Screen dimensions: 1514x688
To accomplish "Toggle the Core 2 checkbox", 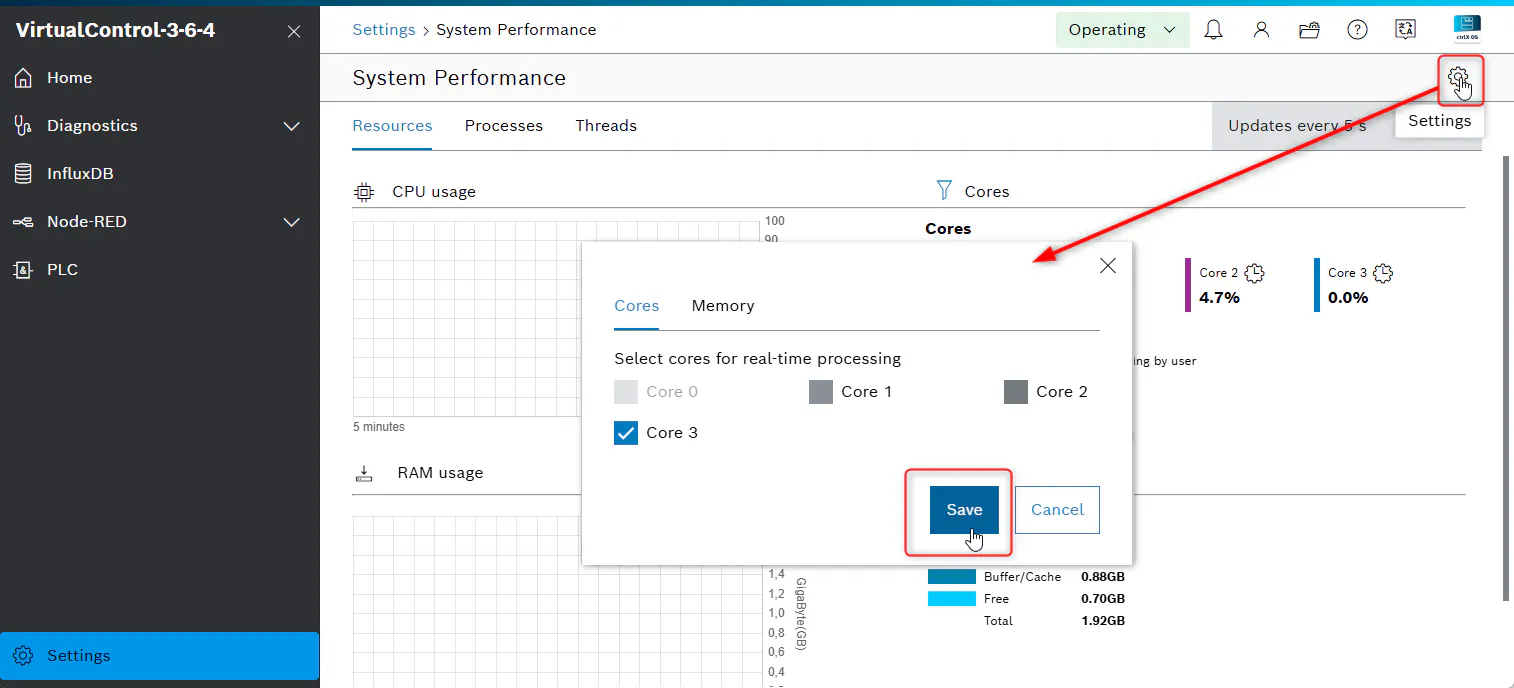I will [1016, 391].
